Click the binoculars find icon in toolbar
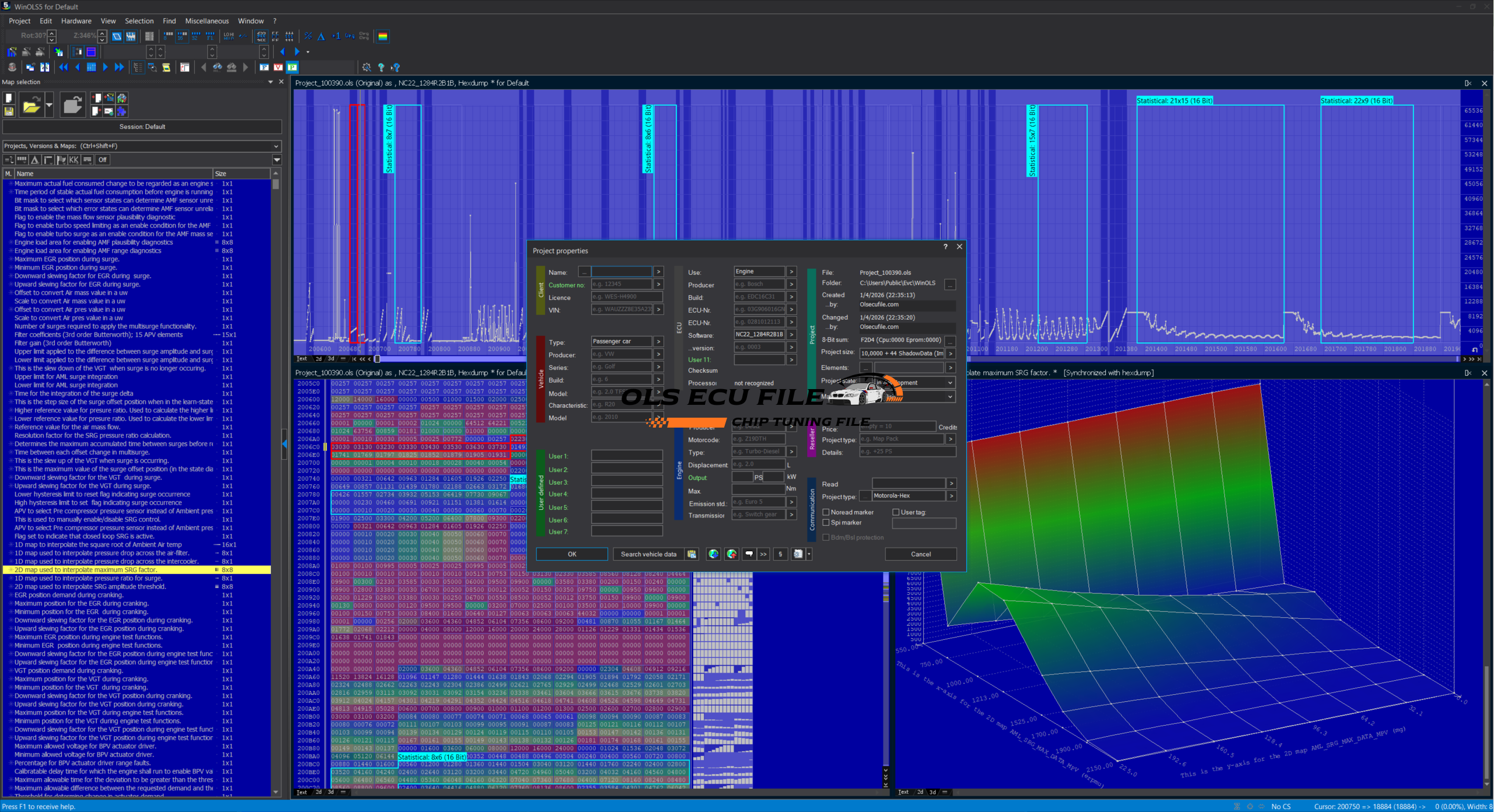 218,67
